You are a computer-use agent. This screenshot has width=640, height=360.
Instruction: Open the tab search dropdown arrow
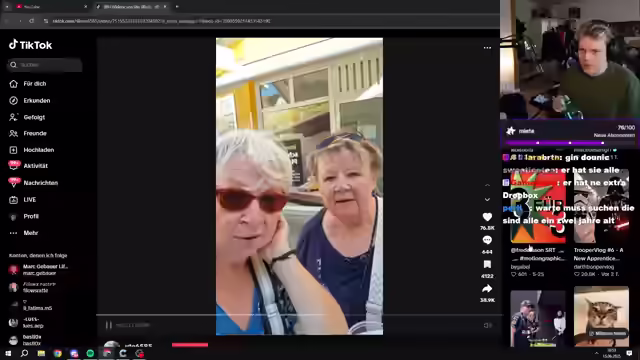(x=7, y=7)
